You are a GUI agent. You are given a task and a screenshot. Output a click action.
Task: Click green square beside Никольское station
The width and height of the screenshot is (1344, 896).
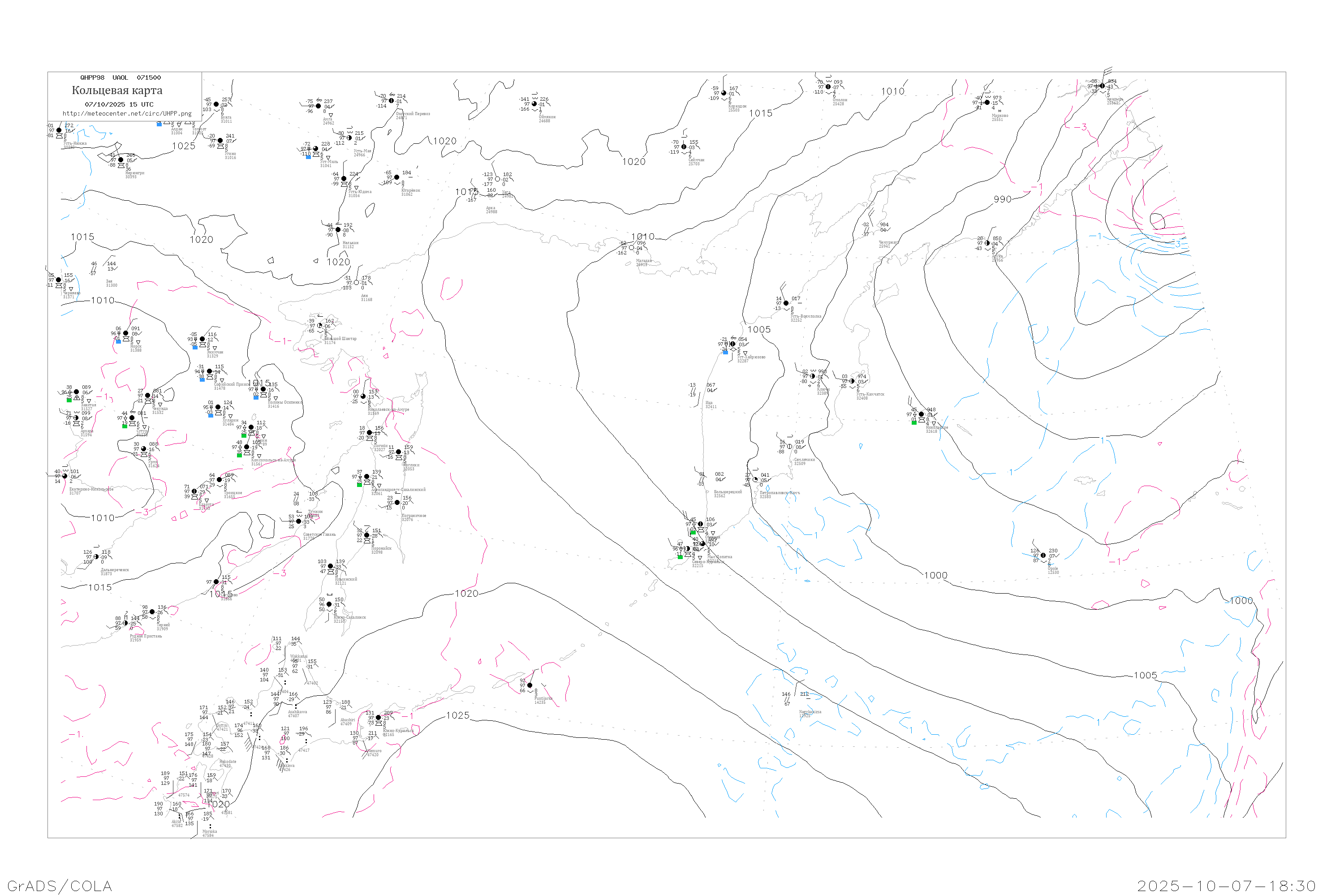click(914, 422)
